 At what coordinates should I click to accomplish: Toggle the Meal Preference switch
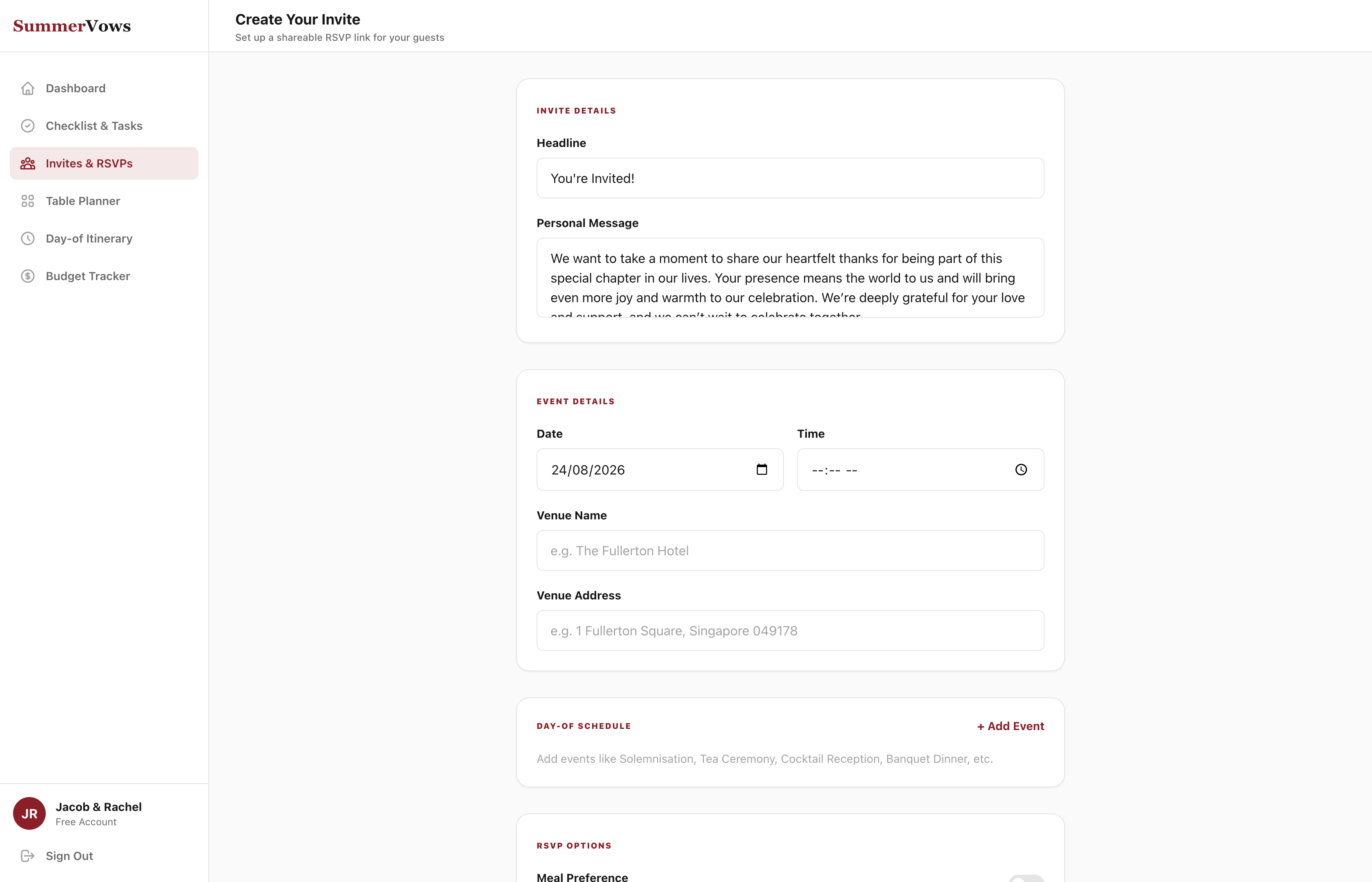(1026, 879)
